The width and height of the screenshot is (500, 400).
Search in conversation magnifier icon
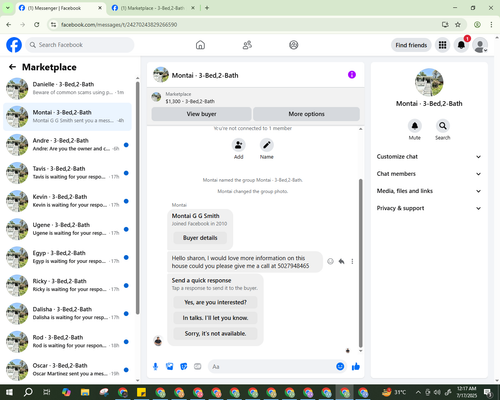point(443,126)
